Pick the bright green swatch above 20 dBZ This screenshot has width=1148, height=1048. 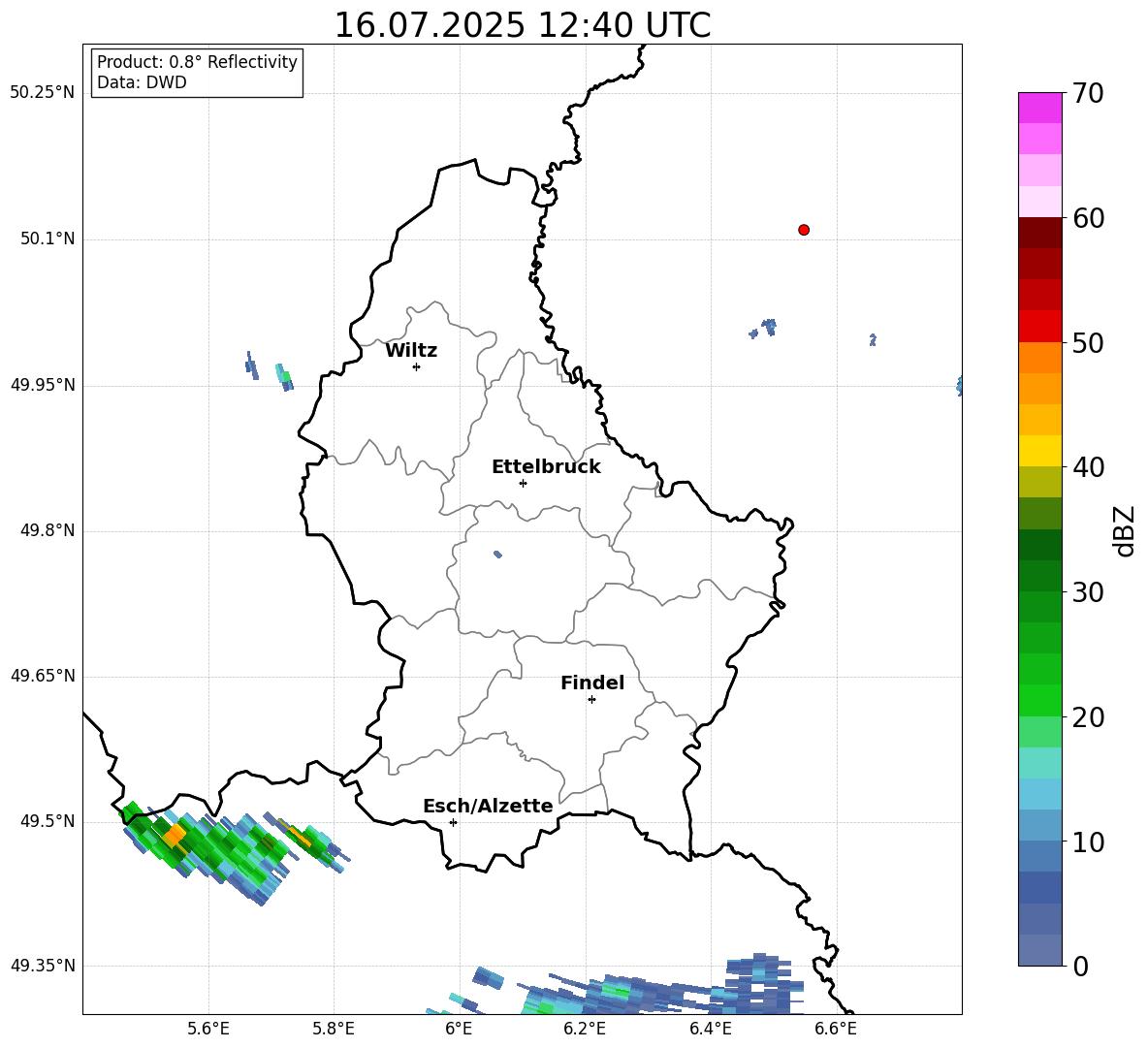pos(1039,700)
